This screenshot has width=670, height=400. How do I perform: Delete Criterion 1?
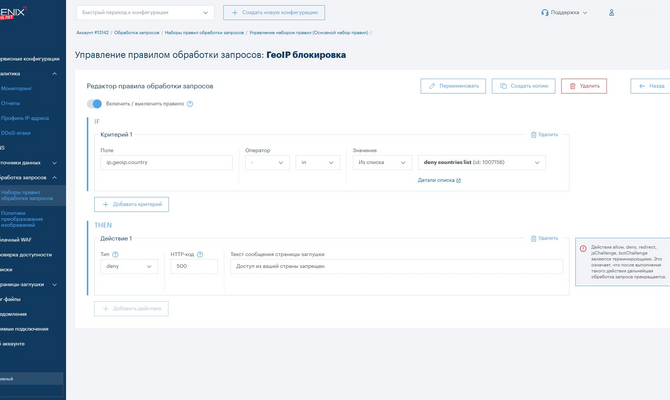(544, 135)
